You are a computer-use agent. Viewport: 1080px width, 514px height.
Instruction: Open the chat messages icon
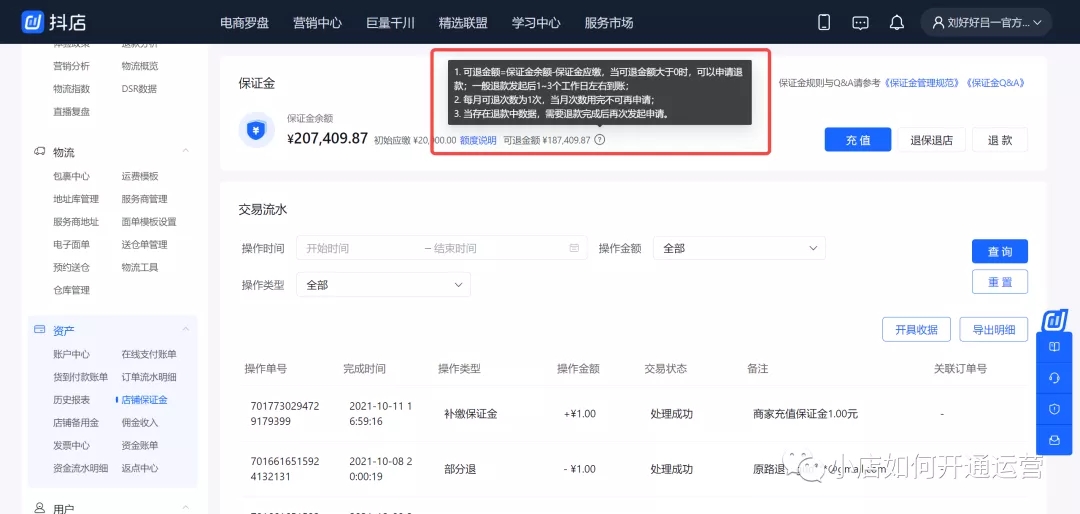click(x=860, y=23)
